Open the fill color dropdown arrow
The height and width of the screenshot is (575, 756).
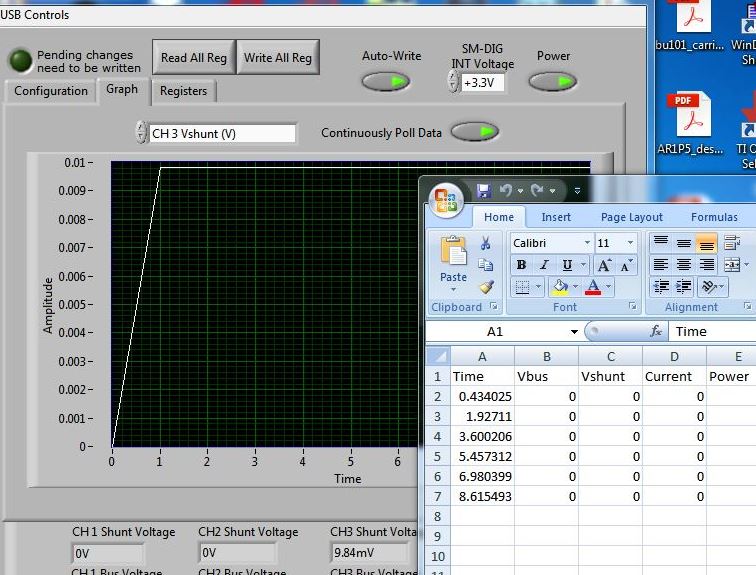575,287
